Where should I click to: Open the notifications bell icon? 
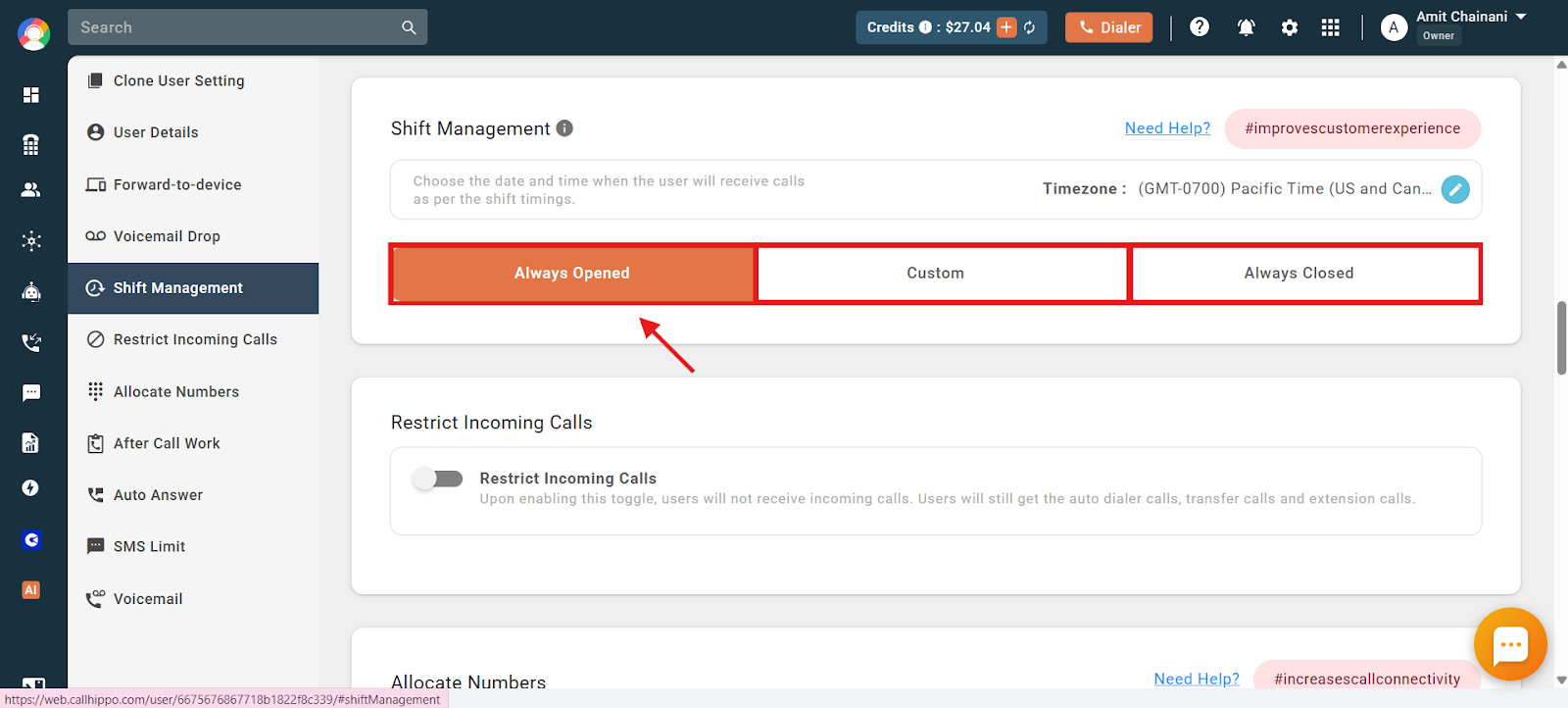1246,27
